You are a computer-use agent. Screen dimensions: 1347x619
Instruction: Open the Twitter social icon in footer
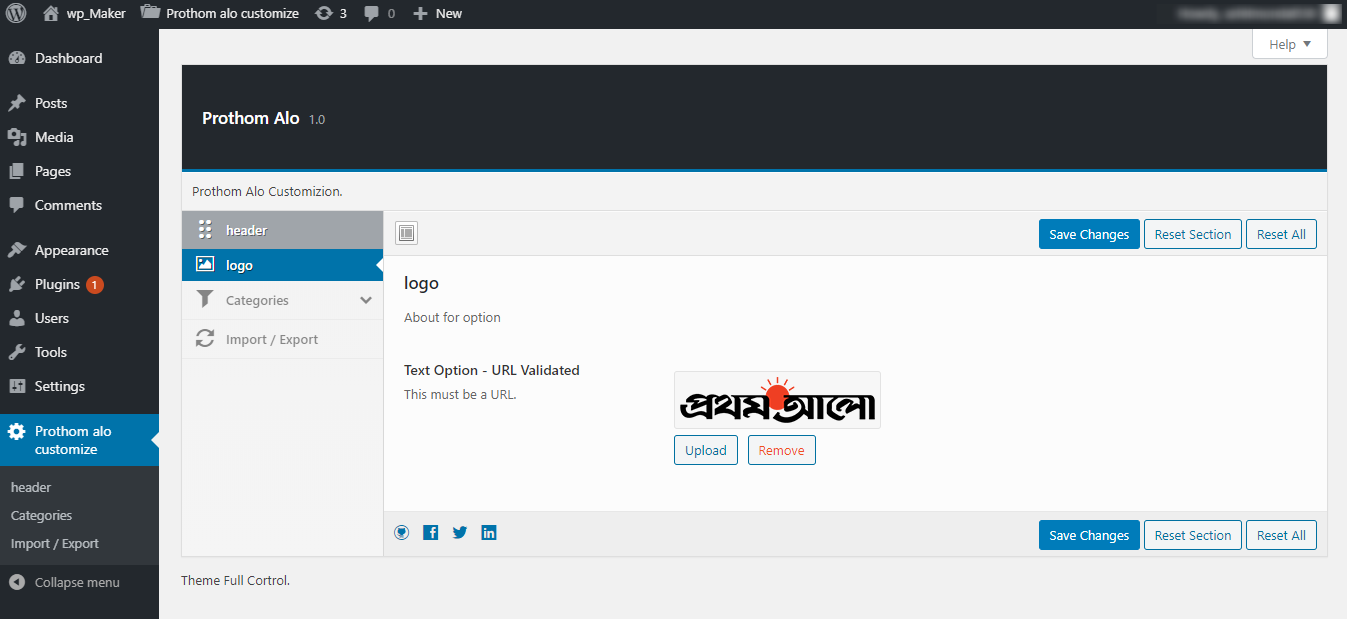pos(460,533)
